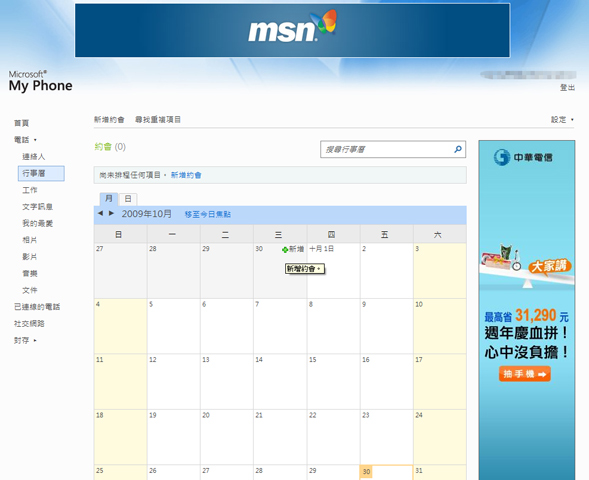Open 文件 in the sidebar
Viewport: 589px width, 480px height.
(x=30, y=290)
